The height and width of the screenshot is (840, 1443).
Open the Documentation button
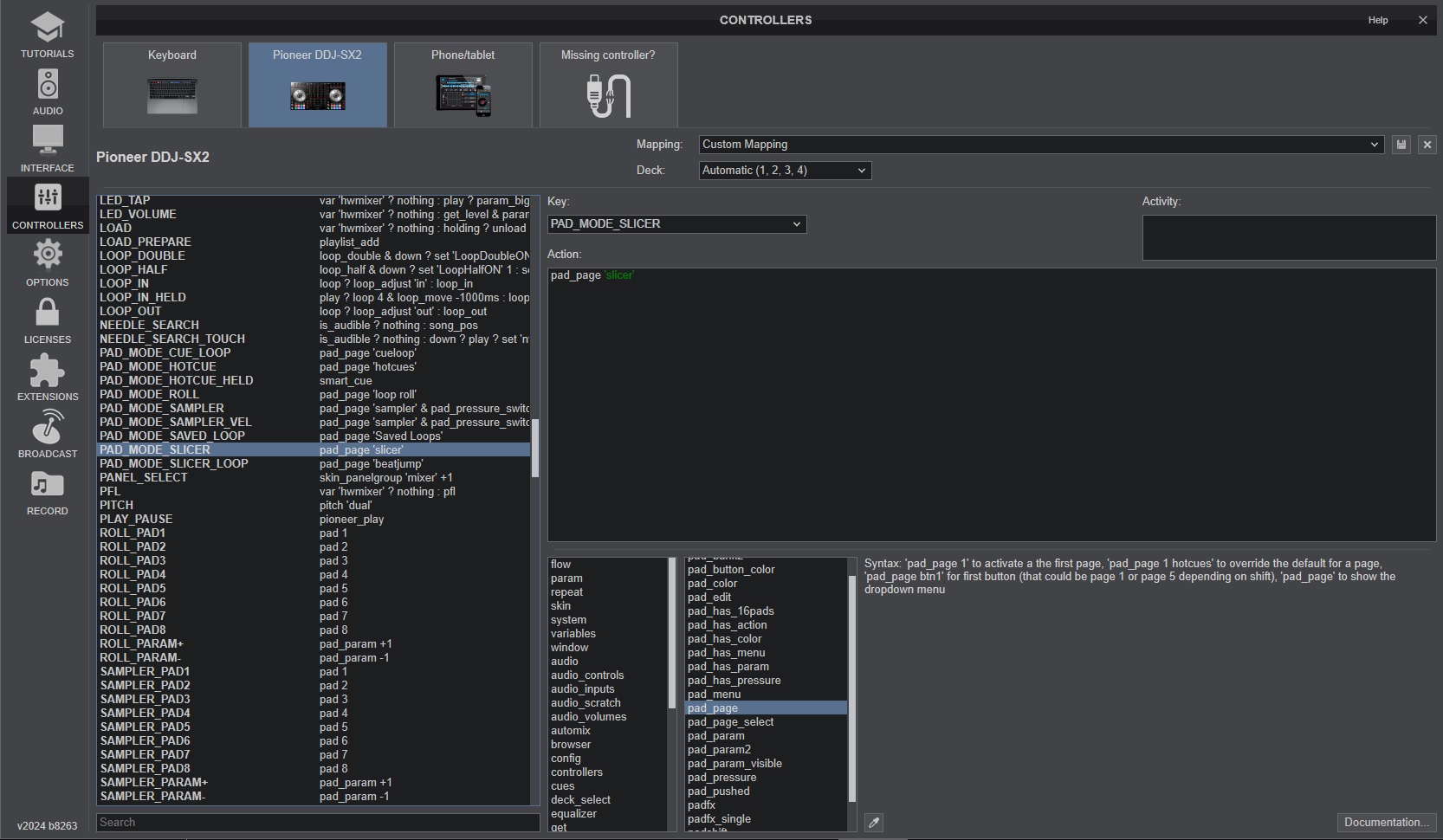[1387, 823]
